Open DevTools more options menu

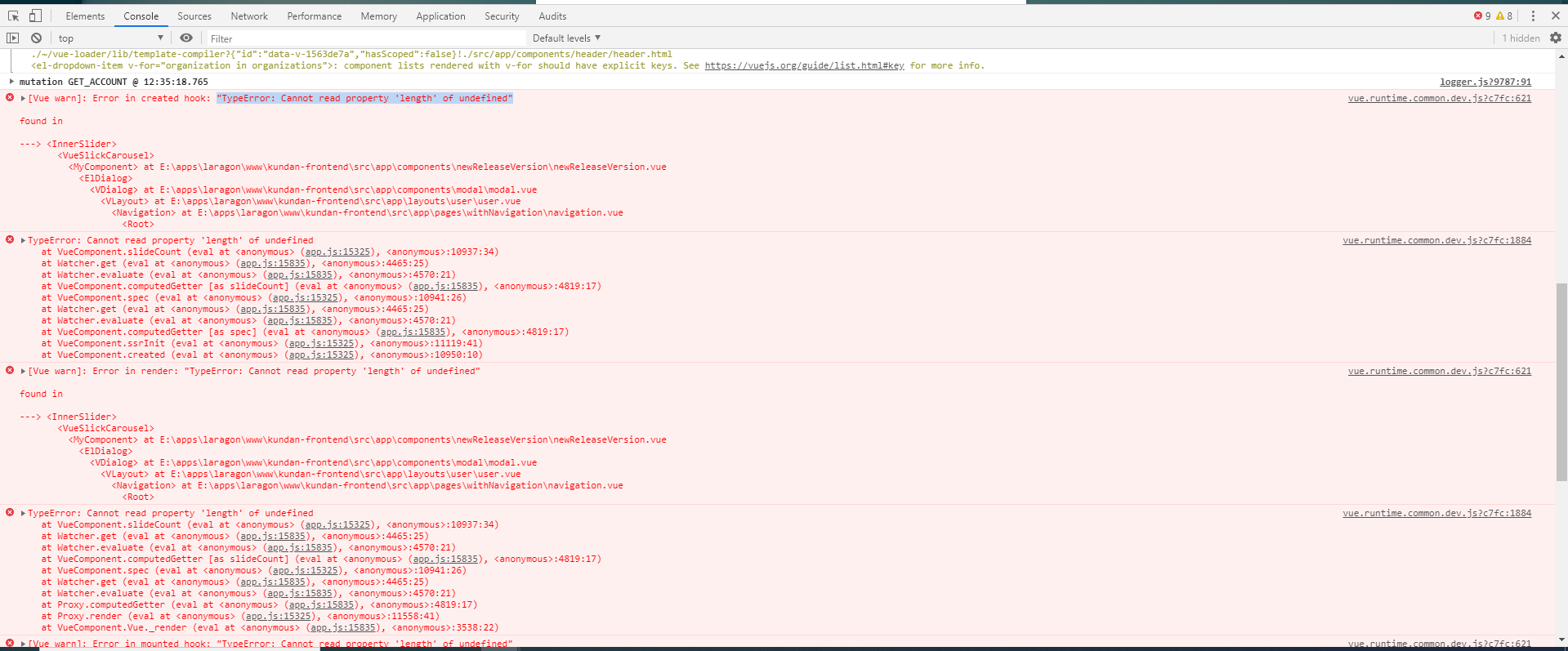coord(1533,16)
